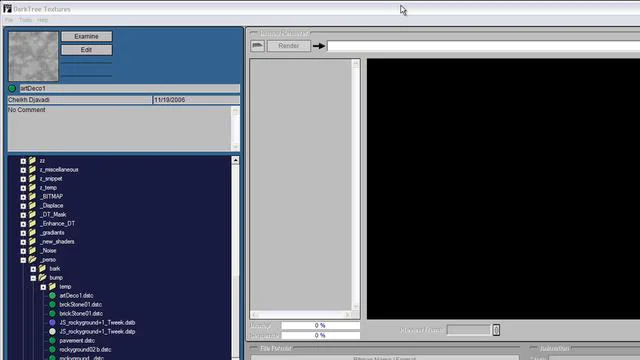The width and height of the screenshot is (640, 360).
Task: Select the rockyground02b.dstc file
Action: [85, 349]
